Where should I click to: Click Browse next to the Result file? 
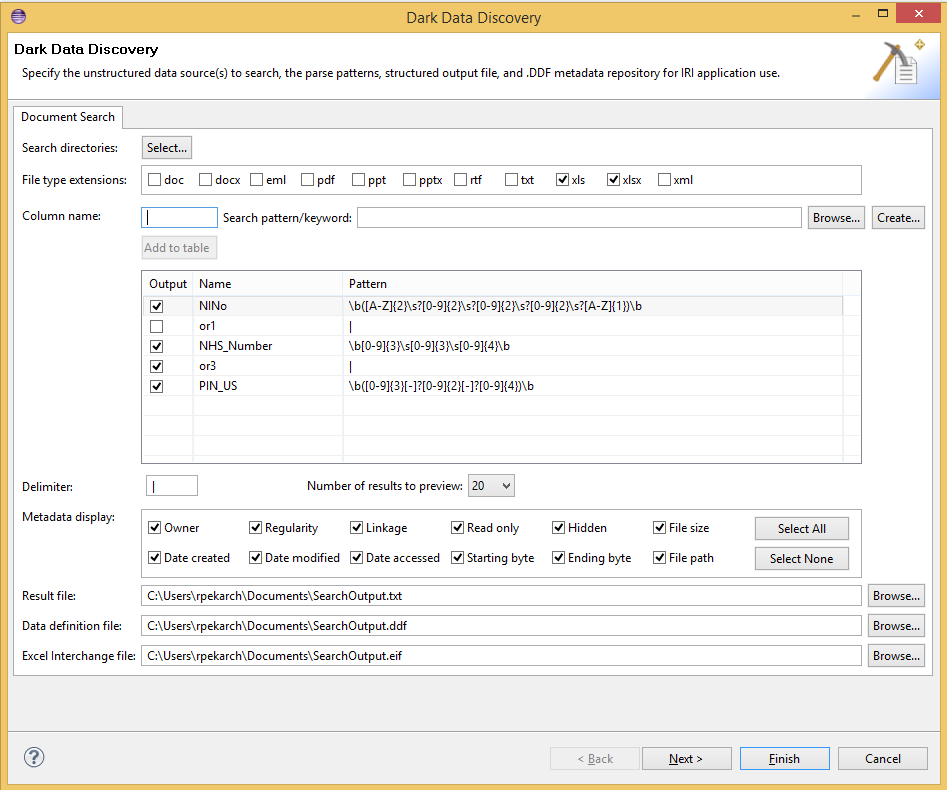[895, 595]
